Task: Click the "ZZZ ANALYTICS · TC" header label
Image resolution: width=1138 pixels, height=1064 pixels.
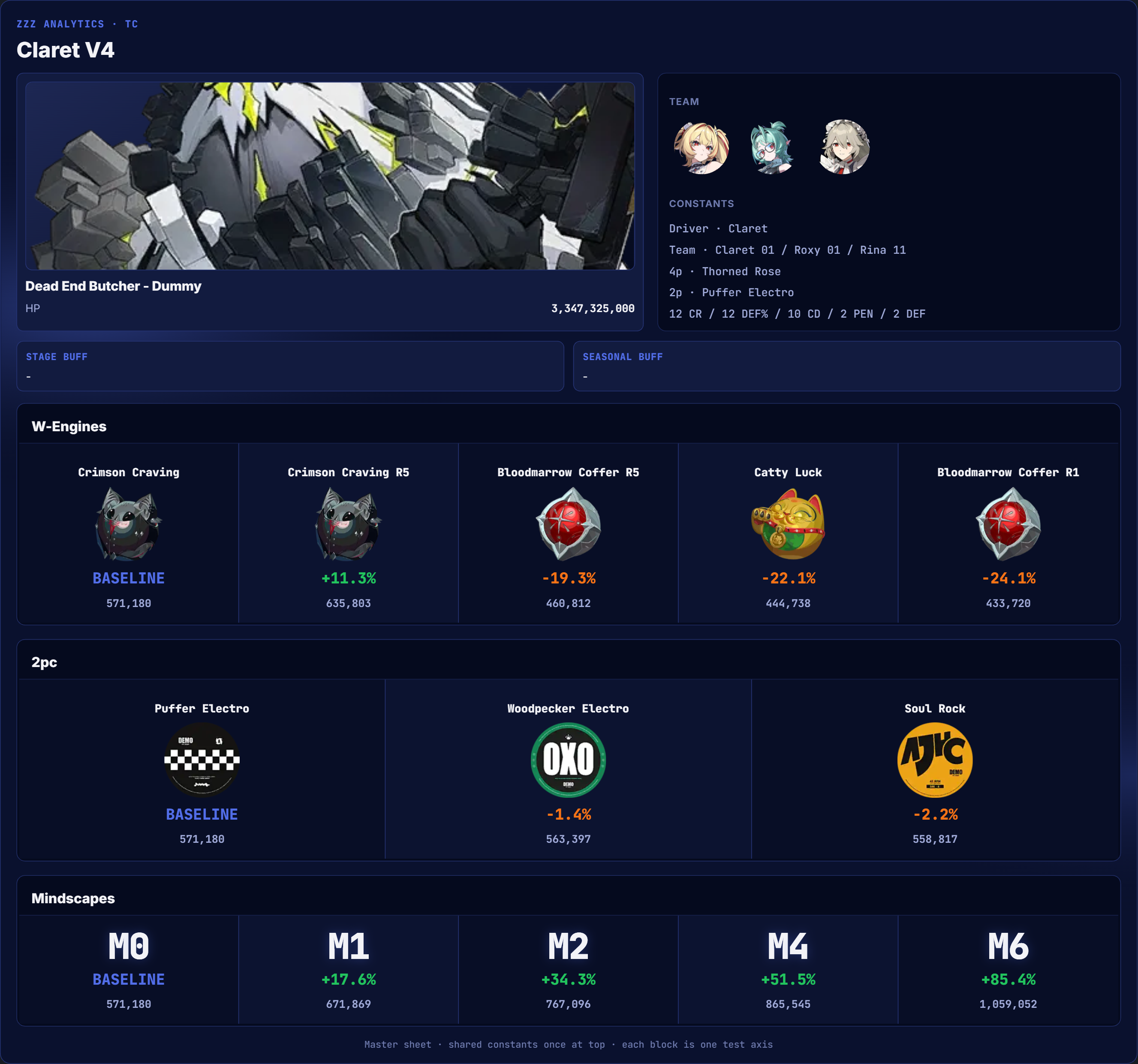Action: tap(77, 24)
